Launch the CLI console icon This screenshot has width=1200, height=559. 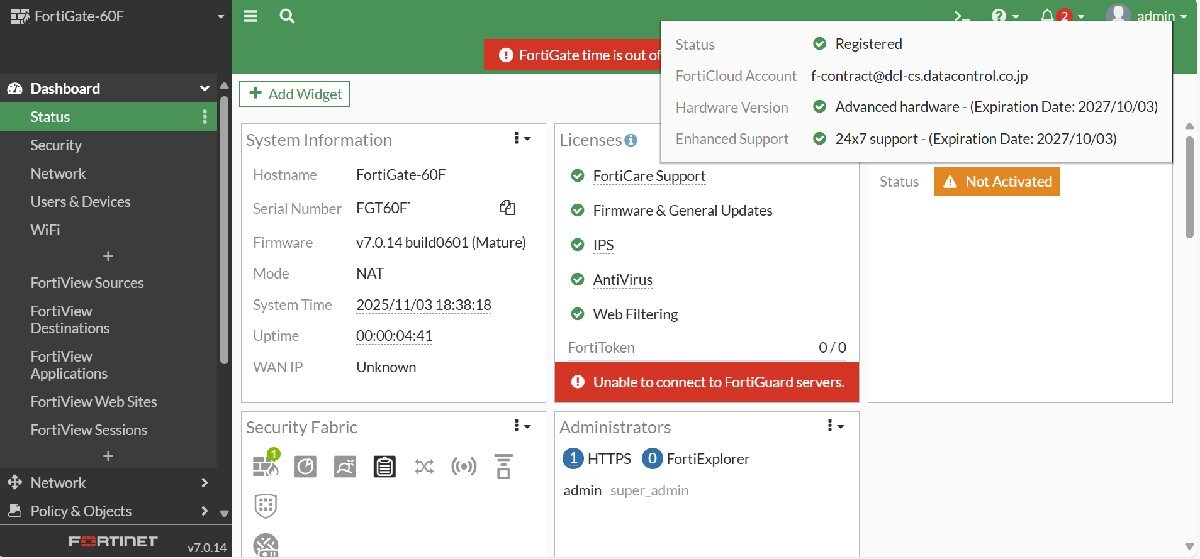(x=961, y=16)
